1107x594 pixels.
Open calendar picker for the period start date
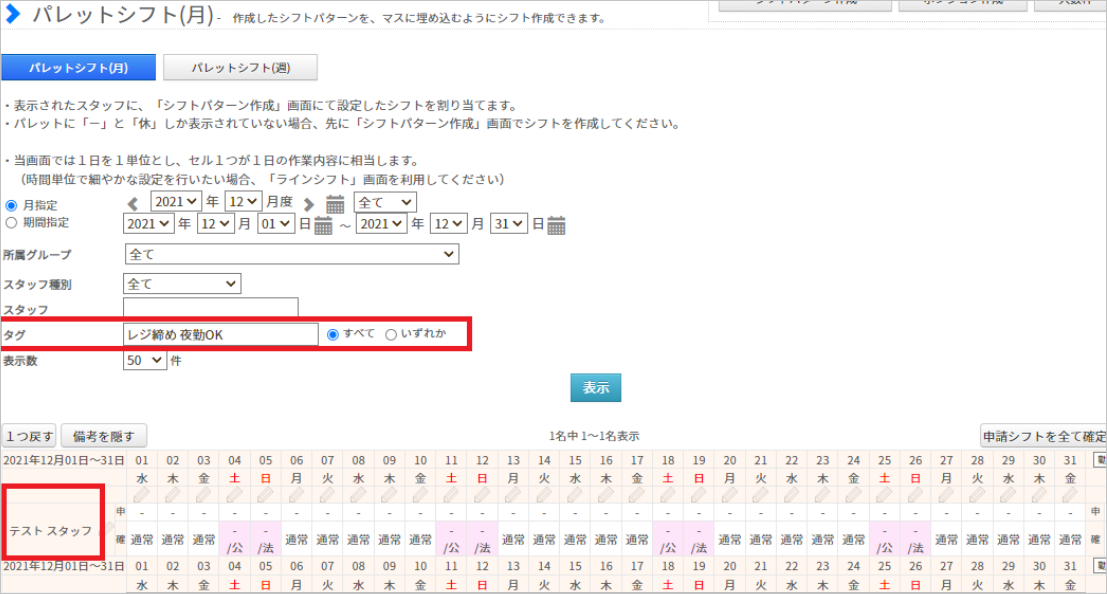(323, 225)
